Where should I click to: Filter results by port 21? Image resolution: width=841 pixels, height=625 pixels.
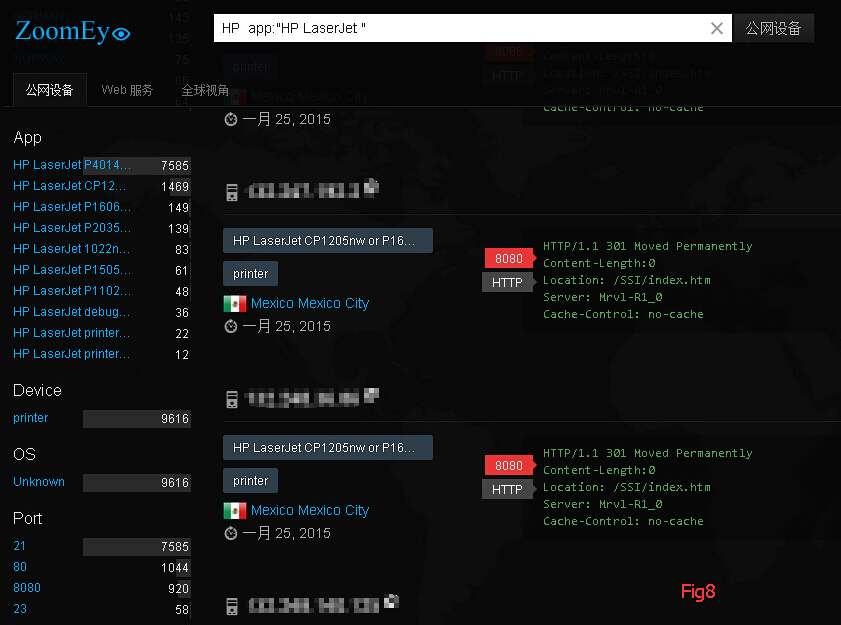[x=19, y=546]
